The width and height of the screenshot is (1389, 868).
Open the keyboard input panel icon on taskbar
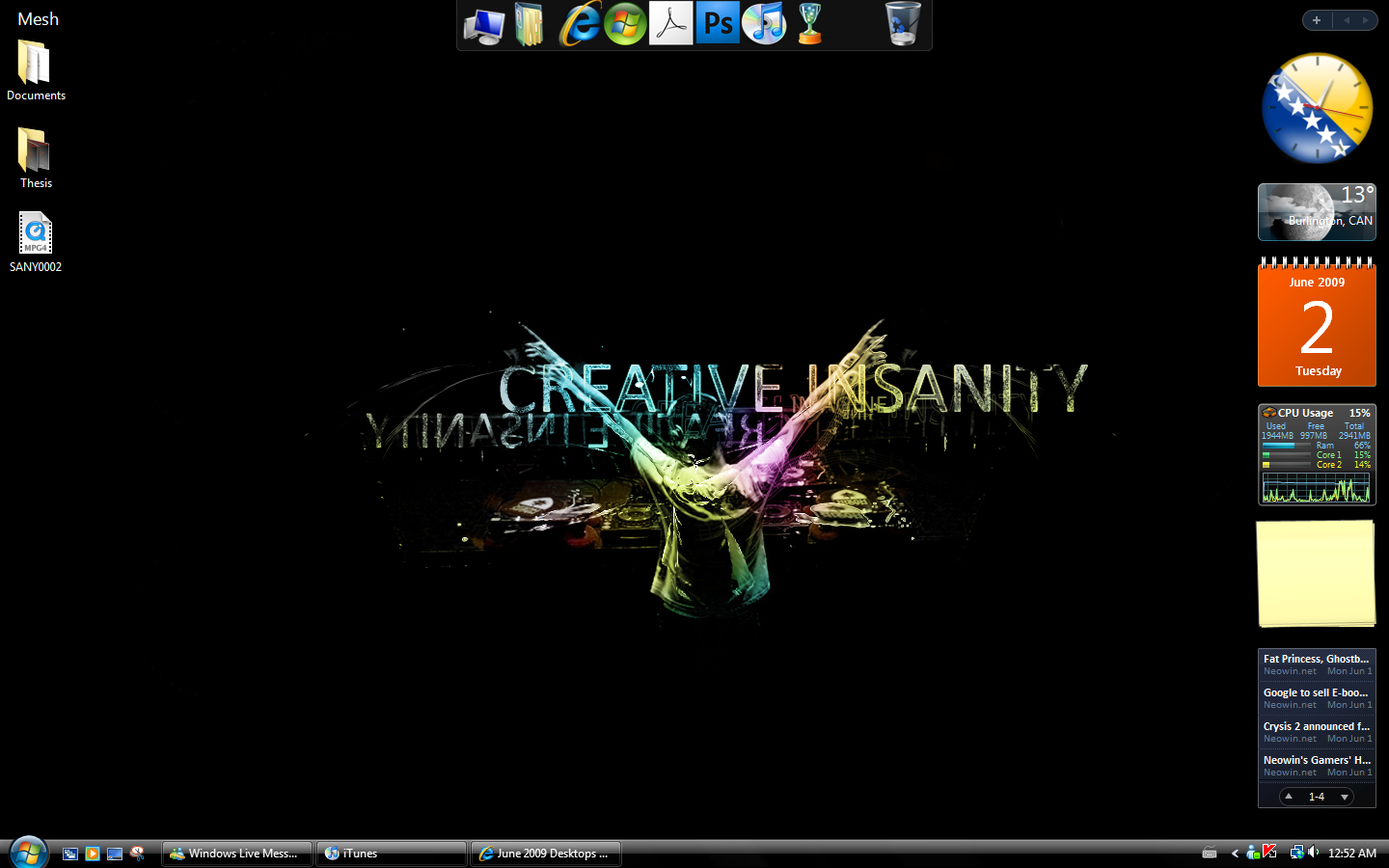coord(1210,853)
